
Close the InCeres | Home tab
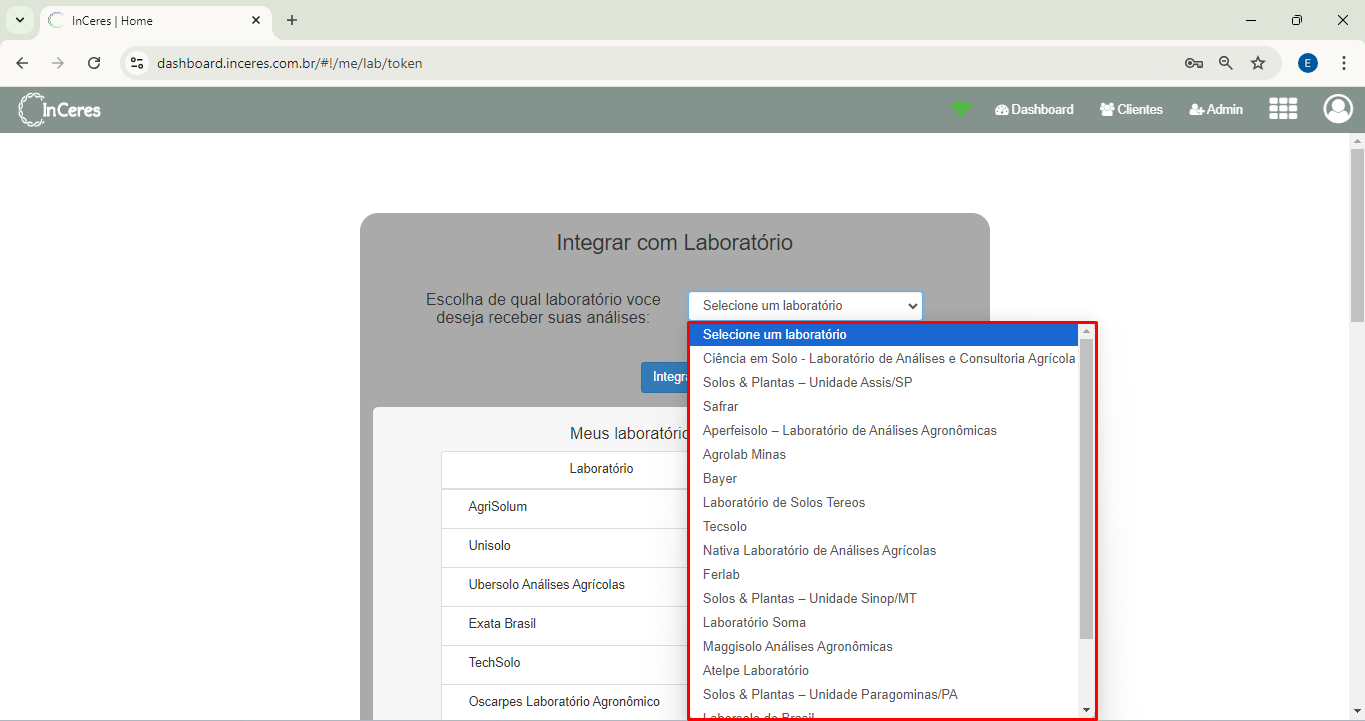pos(256,20)
